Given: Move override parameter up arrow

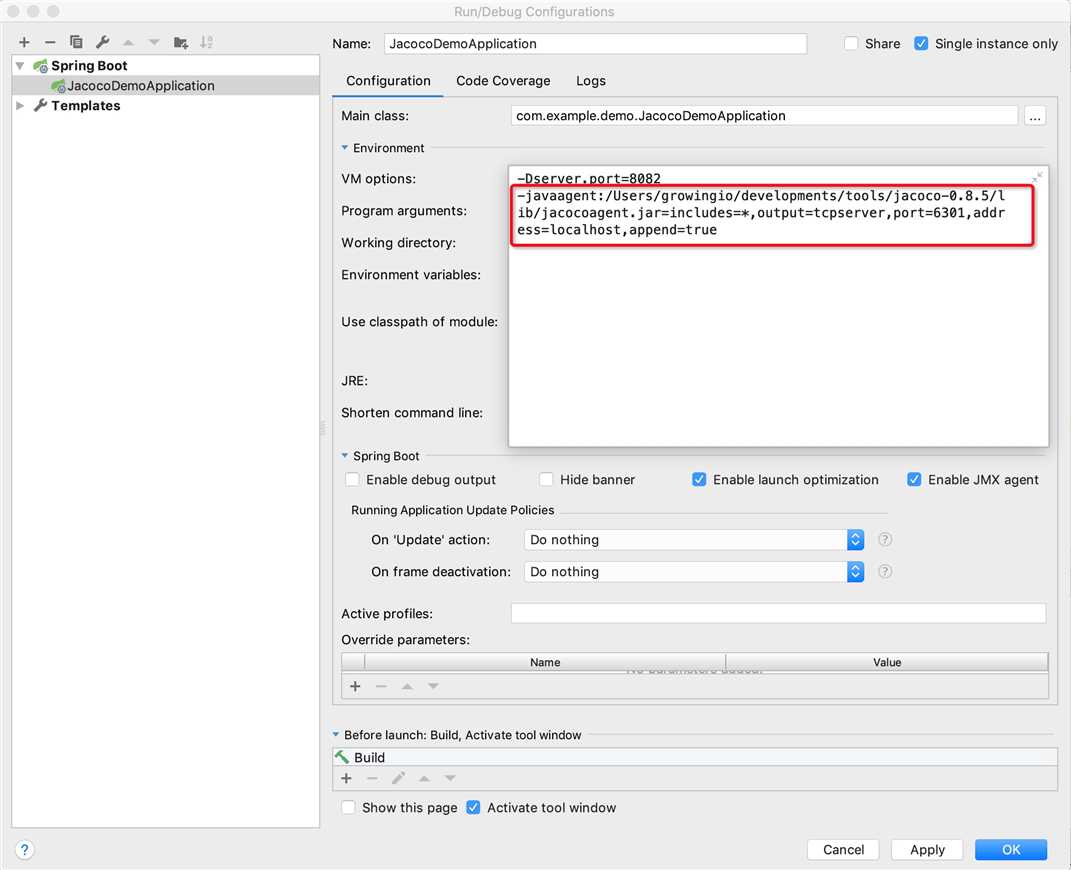Looking at the screenshot, I should point(407,686).
